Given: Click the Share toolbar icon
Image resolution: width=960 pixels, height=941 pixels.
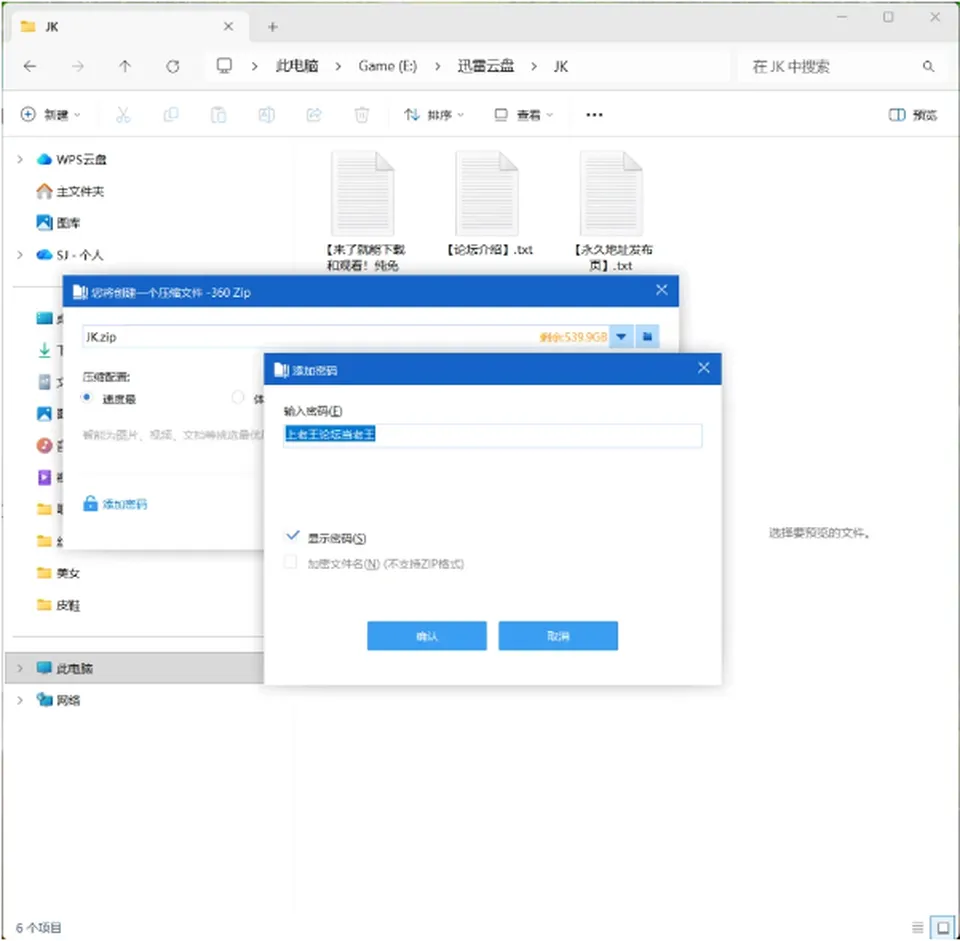Looking at the screenshot, I should point(314,114).
